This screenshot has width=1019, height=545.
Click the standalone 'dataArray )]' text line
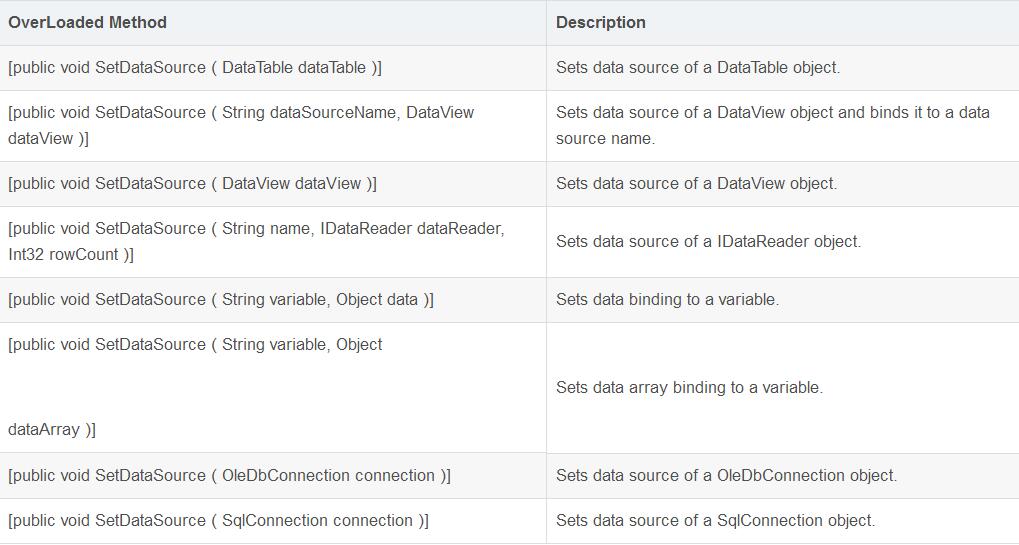52,430
